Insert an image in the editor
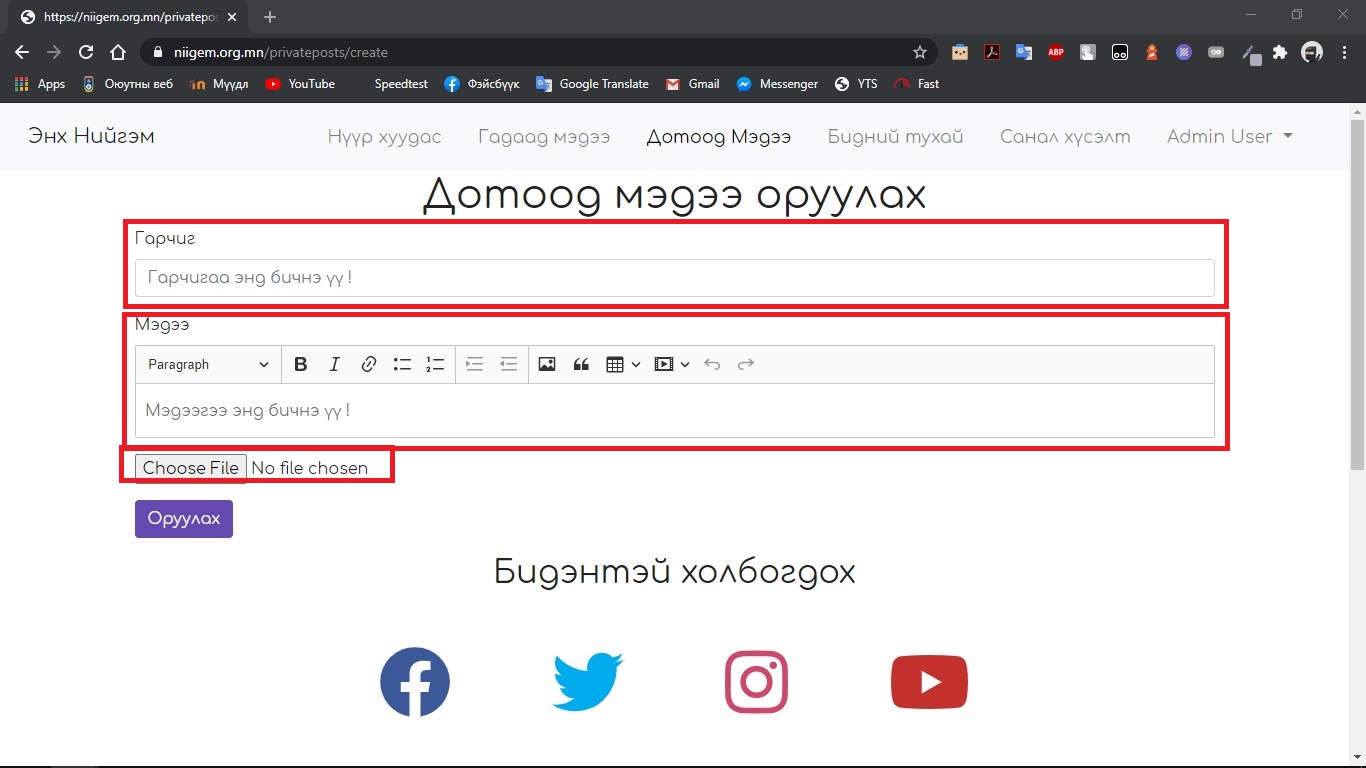 tap(546, 365)
